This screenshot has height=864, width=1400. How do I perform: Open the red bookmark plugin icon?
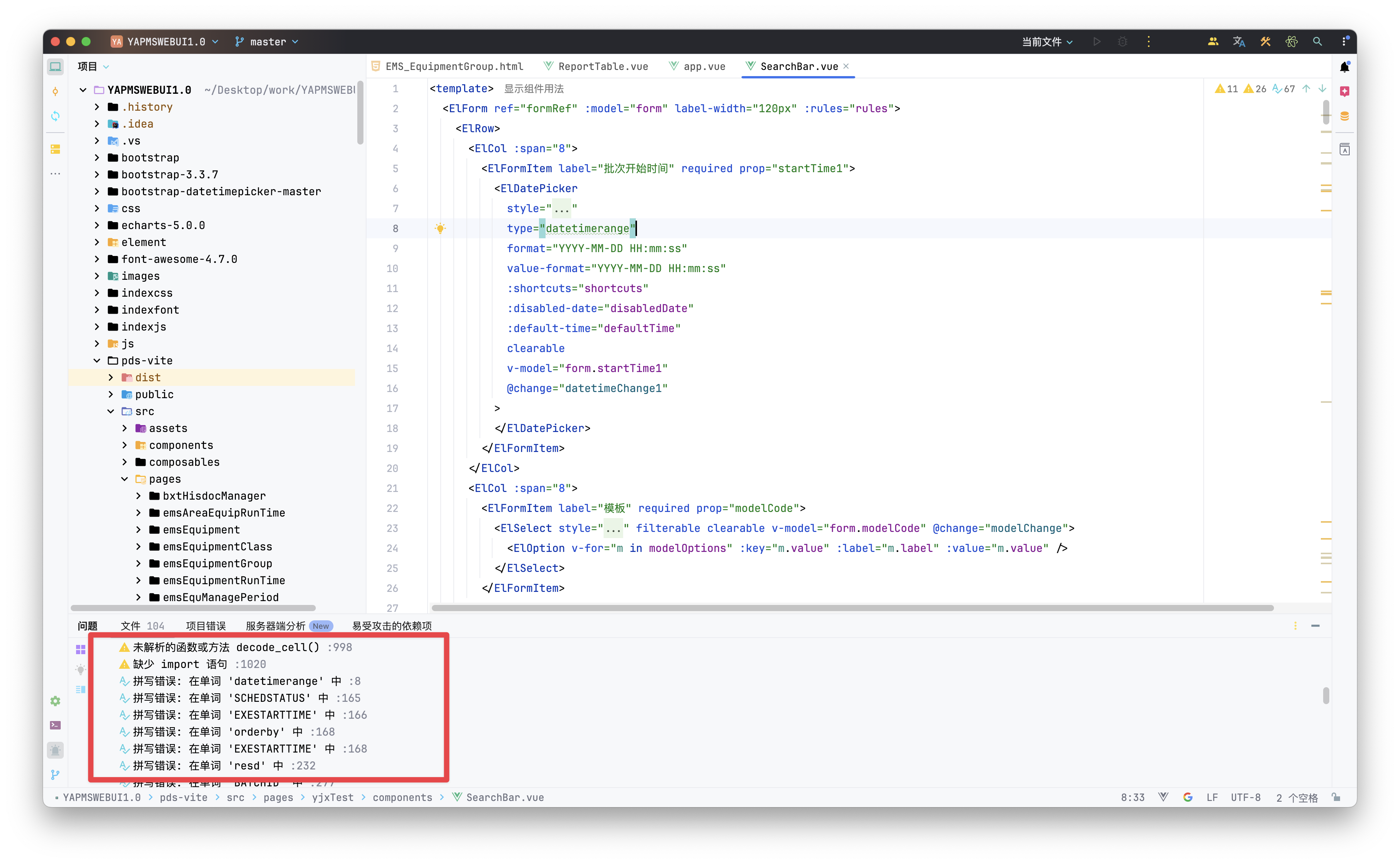click(1345, 91)
